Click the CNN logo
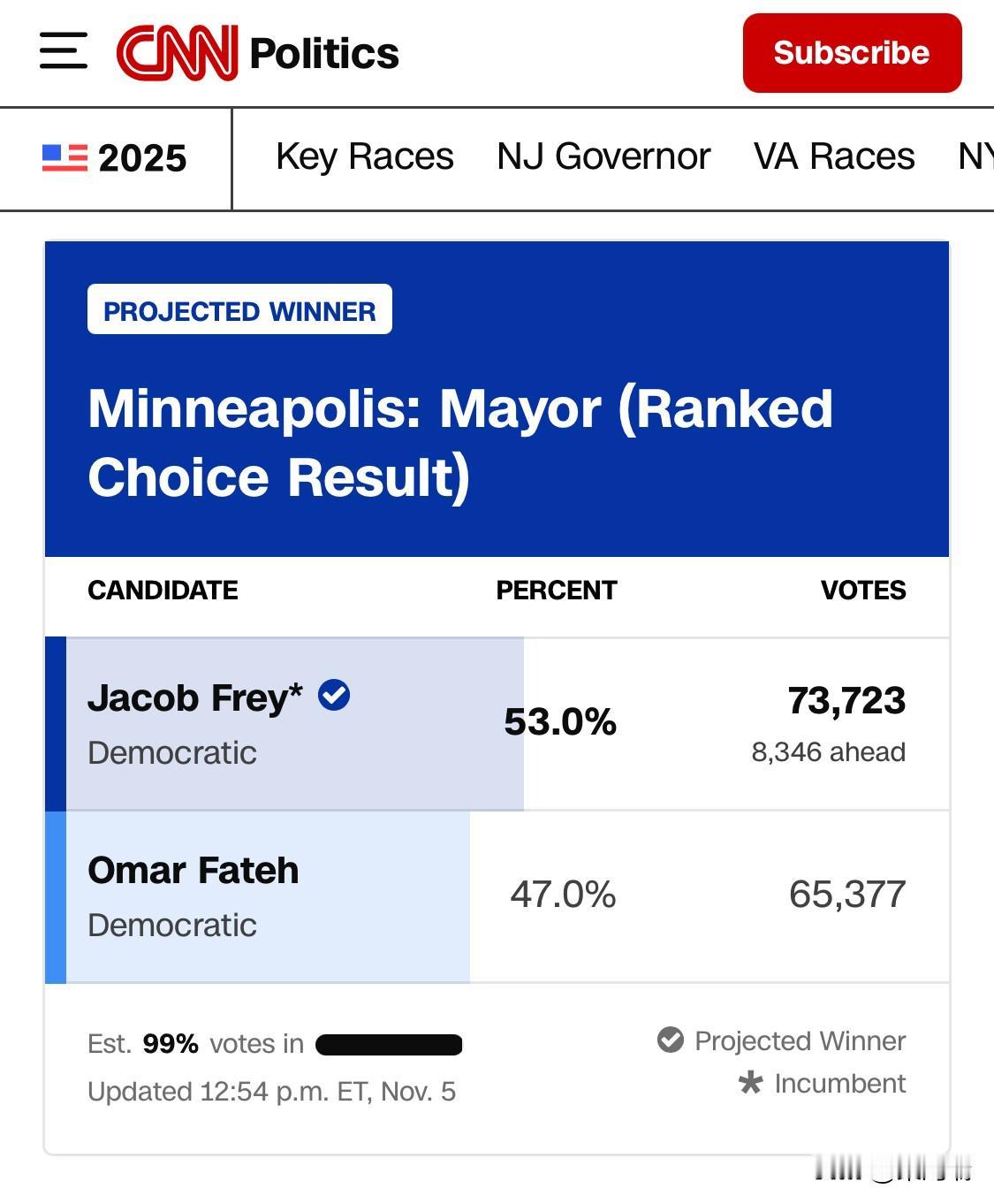Screen dimensions: 994x1204 click(178, 53)
